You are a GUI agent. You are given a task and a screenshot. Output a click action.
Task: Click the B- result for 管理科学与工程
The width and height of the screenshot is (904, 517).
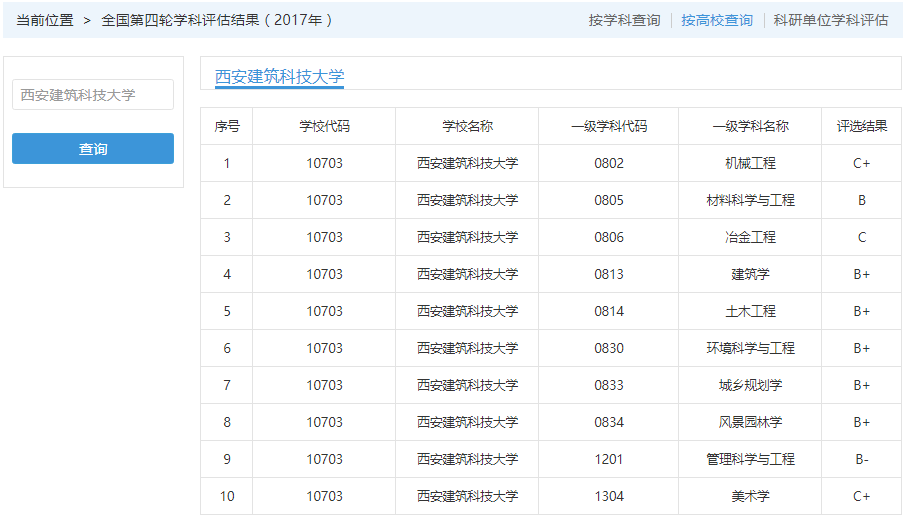(861, 459)
